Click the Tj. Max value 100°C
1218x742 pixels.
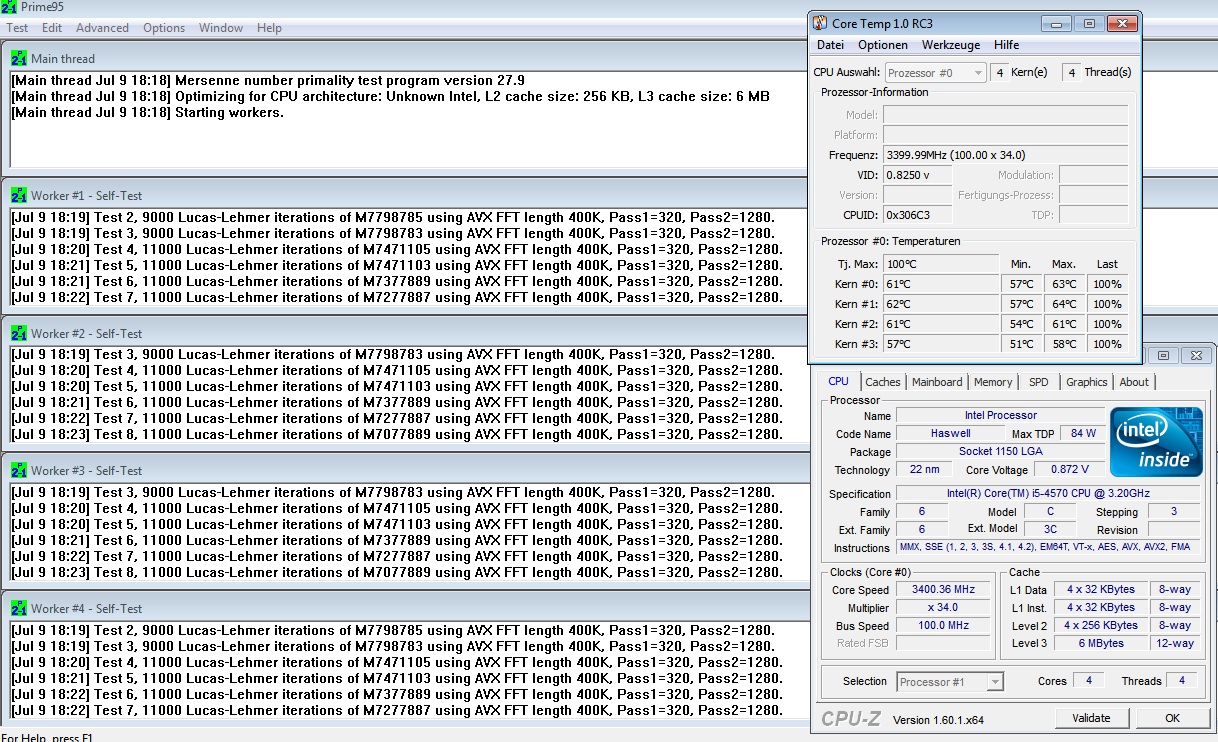(940, 263)
